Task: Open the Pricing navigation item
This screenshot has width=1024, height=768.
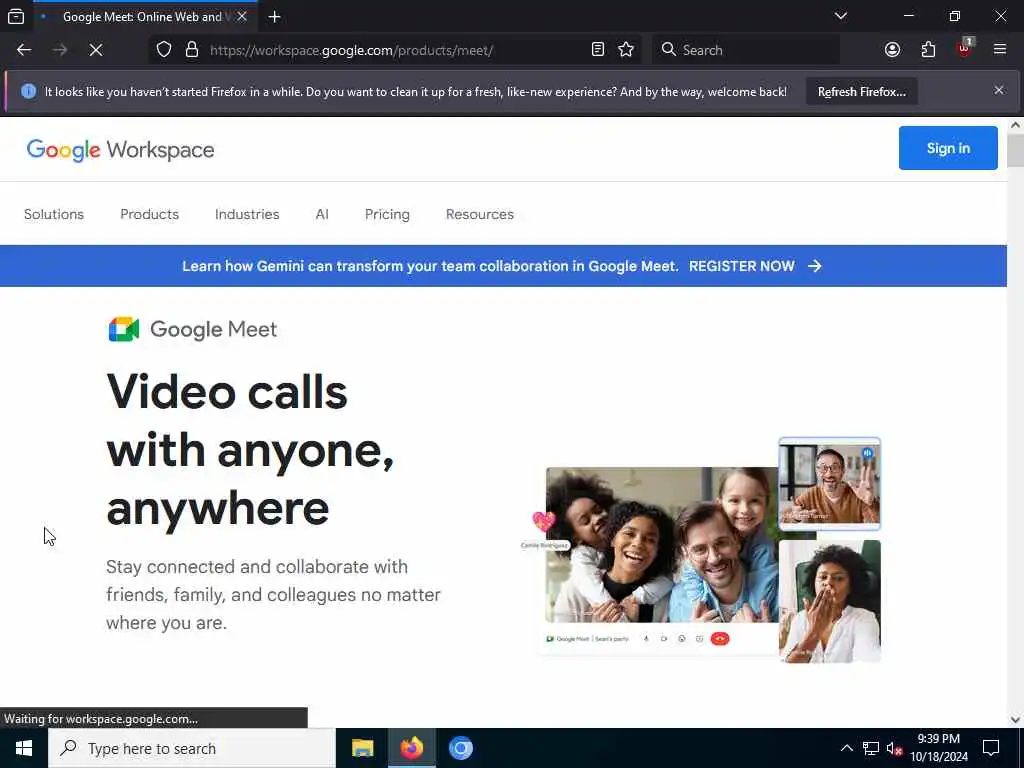Action: pyautogui.click(x=387, y=214)
